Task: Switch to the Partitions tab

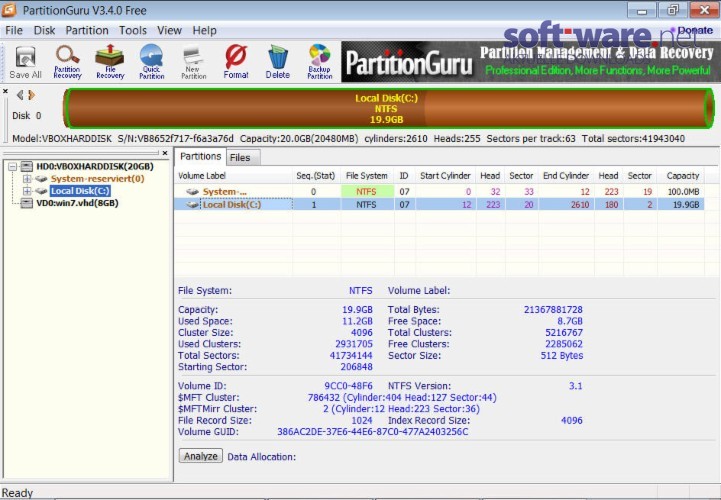Action: tap(200, 156)
